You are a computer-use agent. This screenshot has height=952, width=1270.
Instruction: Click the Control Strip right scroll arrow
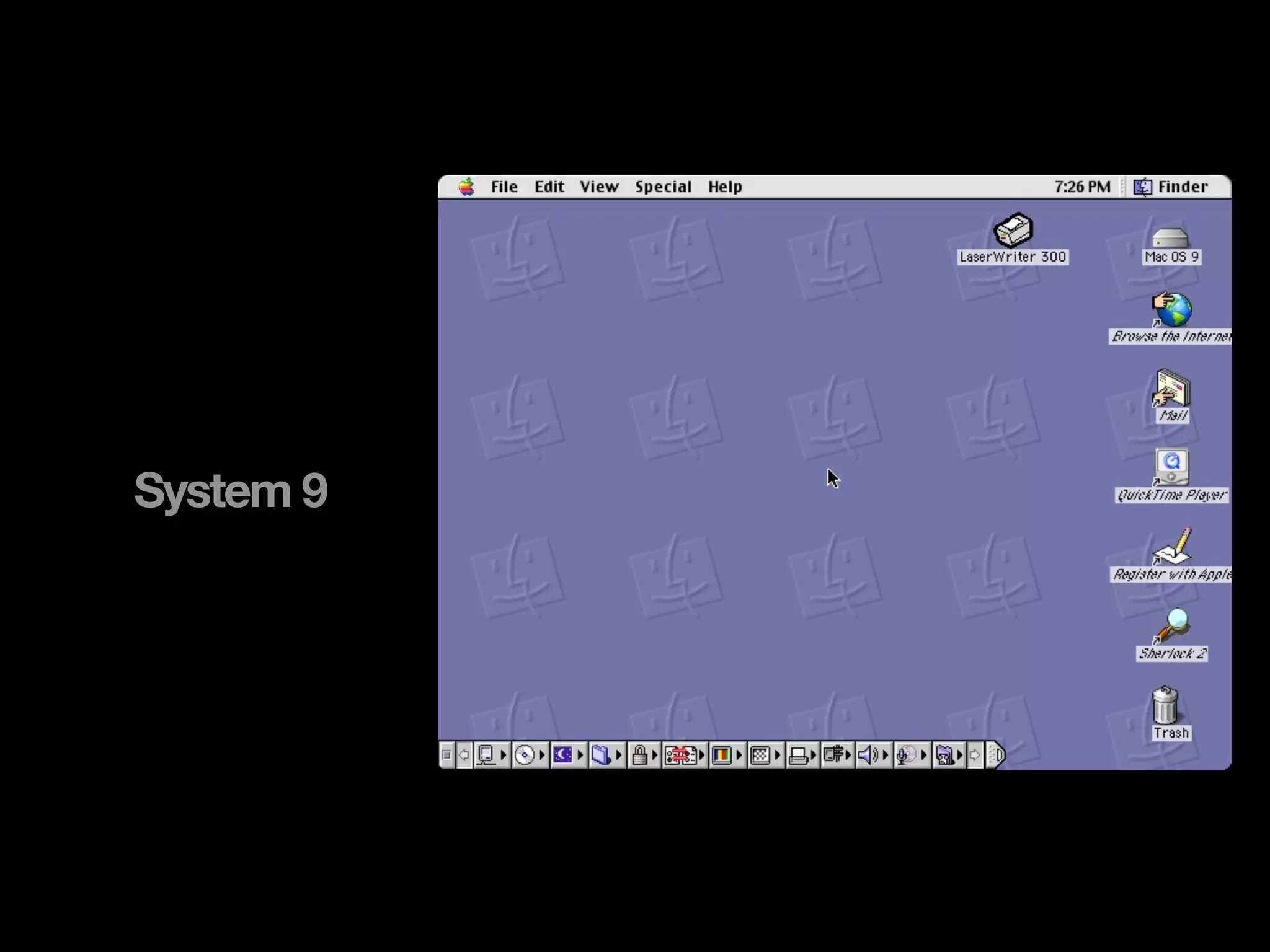[x=974, y=755]
